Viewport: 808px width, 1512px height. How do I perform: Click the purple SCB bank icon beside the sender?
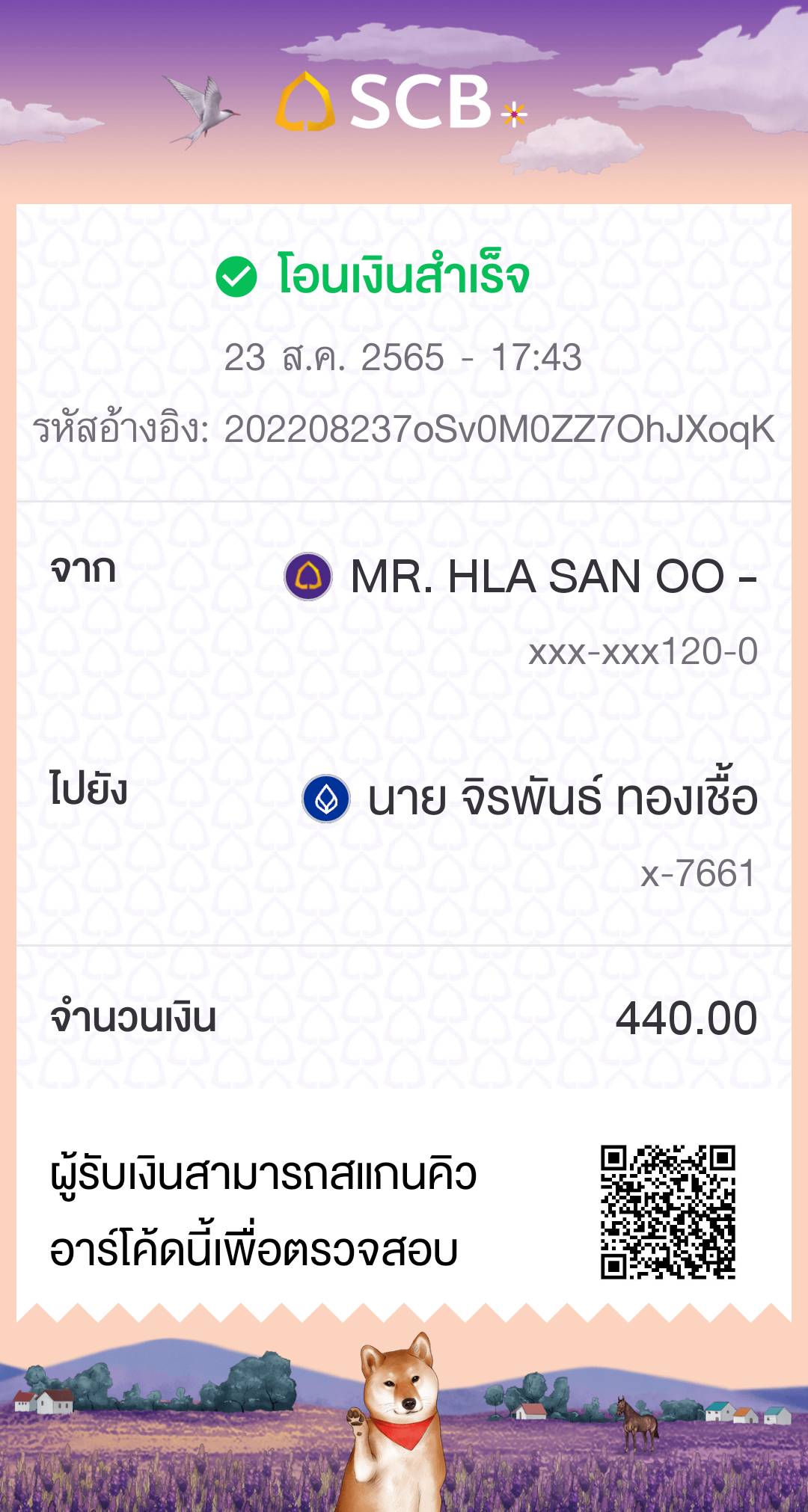[308, 577]
